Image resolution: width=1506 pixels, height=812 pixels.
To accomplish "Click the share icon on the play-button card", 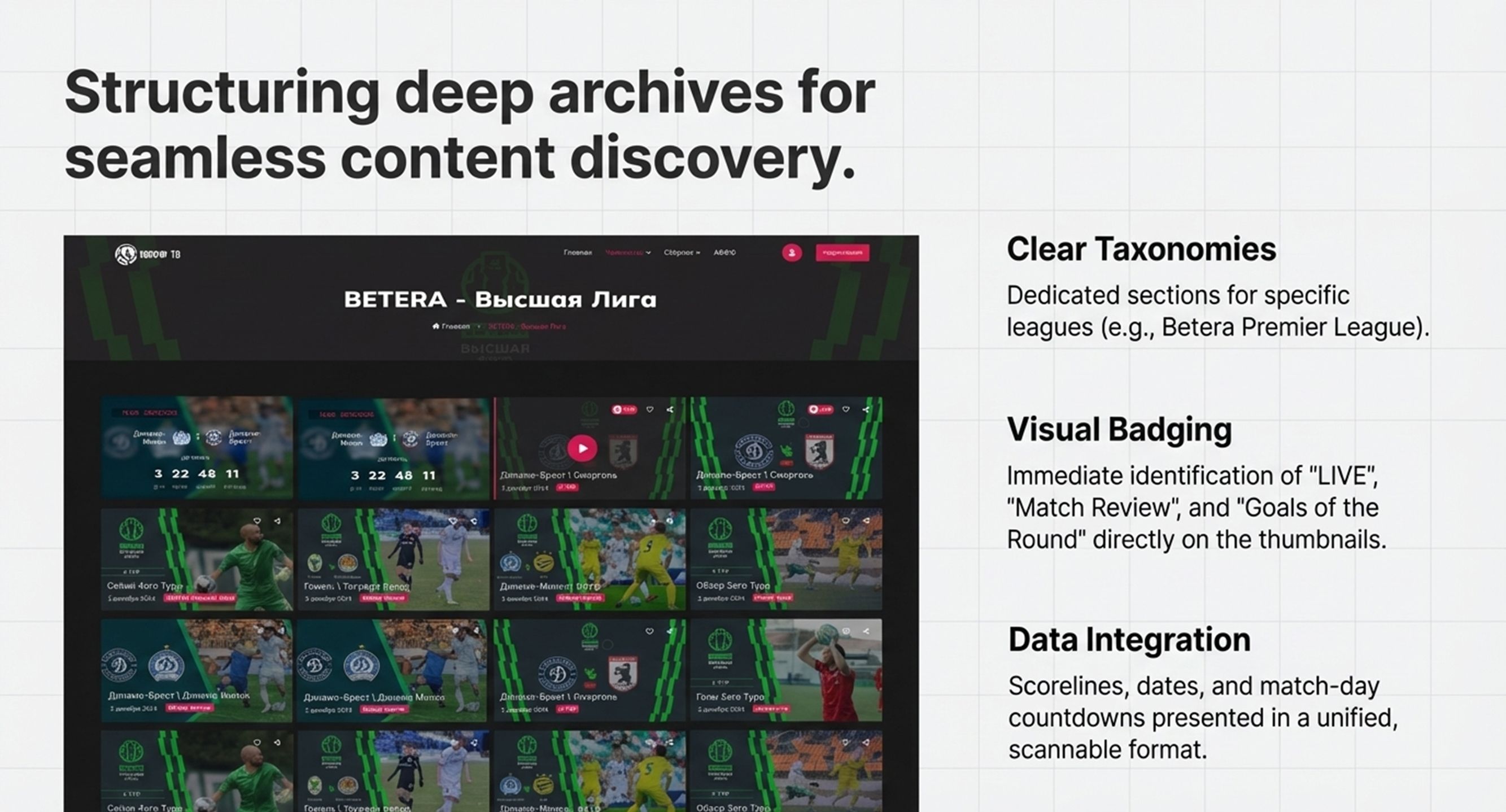I will [x=670, y=410].
